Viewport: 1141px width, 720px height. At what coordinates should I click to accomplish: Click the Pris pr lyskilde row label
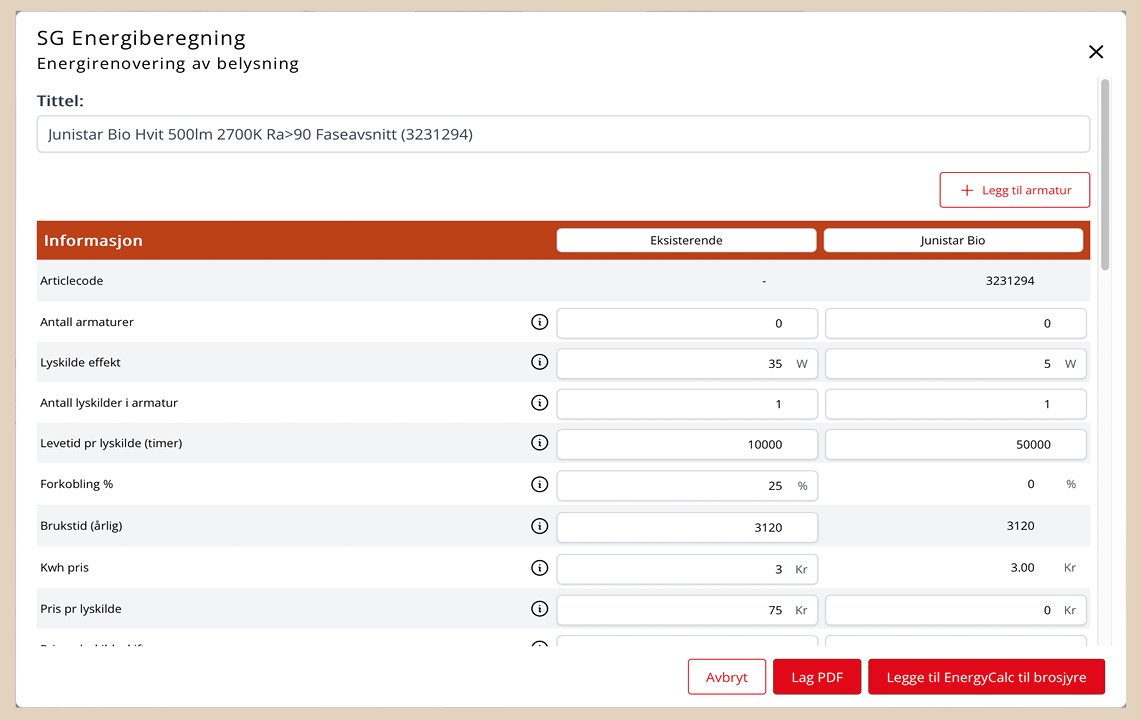pos(81,609)
